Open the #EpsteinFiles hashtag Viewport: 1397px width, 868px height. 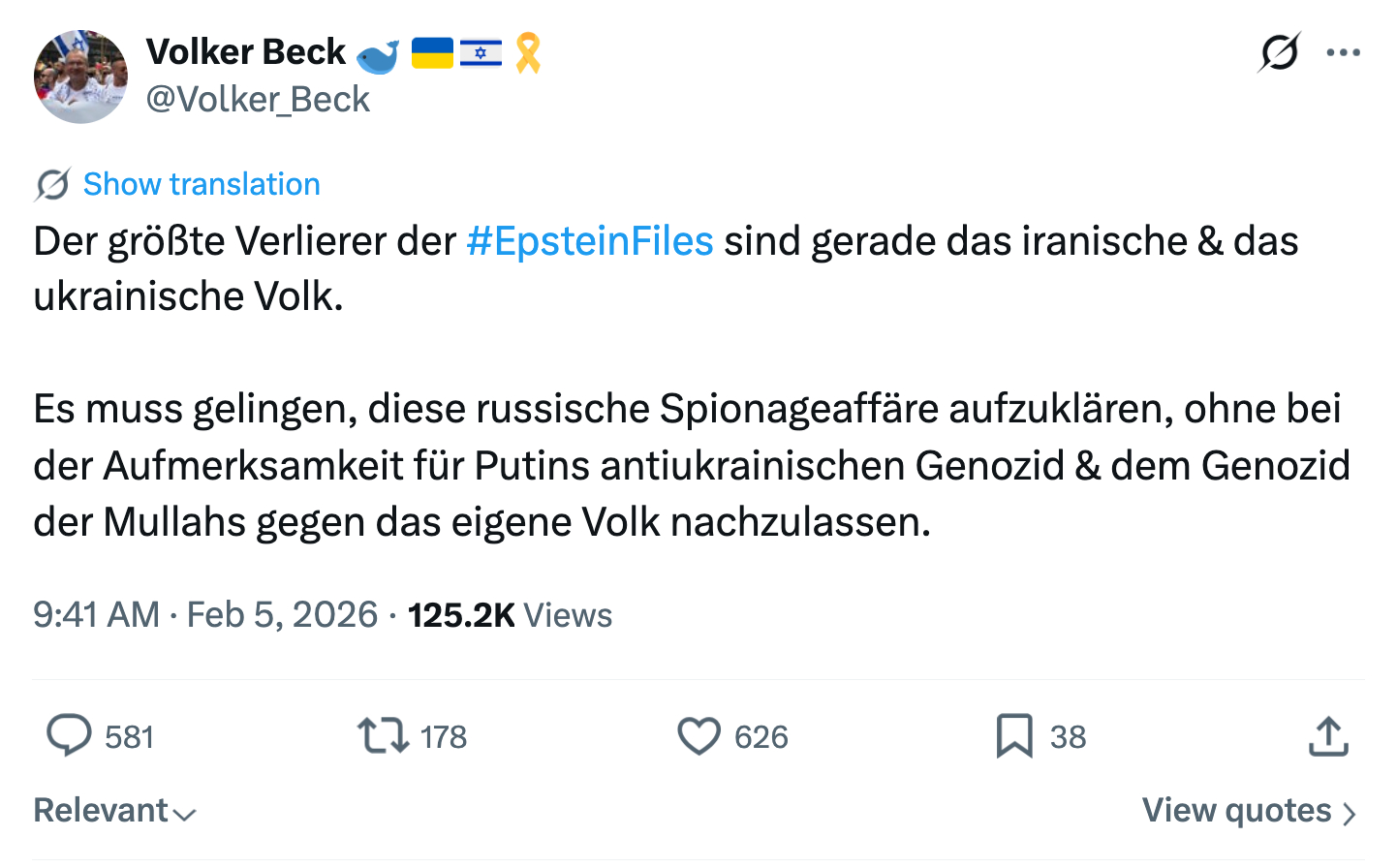(589, 241)
